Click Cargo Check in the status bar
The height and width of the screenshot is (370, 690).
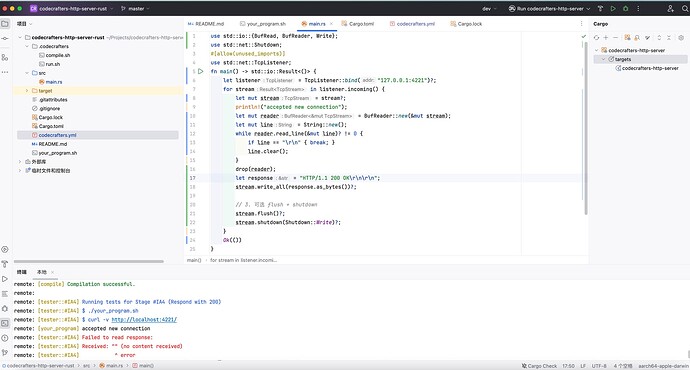point(539,366)
